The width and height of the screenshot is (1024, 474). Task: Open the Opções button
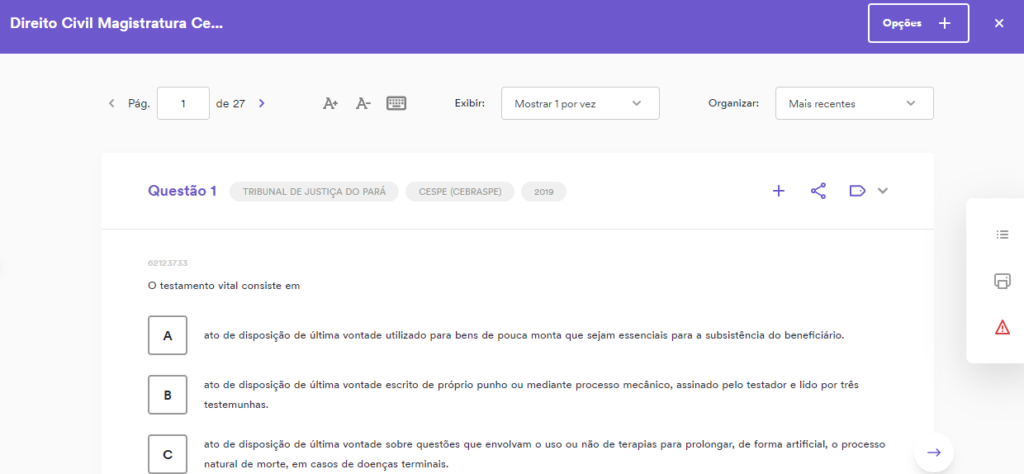click(x=918, y=24)
